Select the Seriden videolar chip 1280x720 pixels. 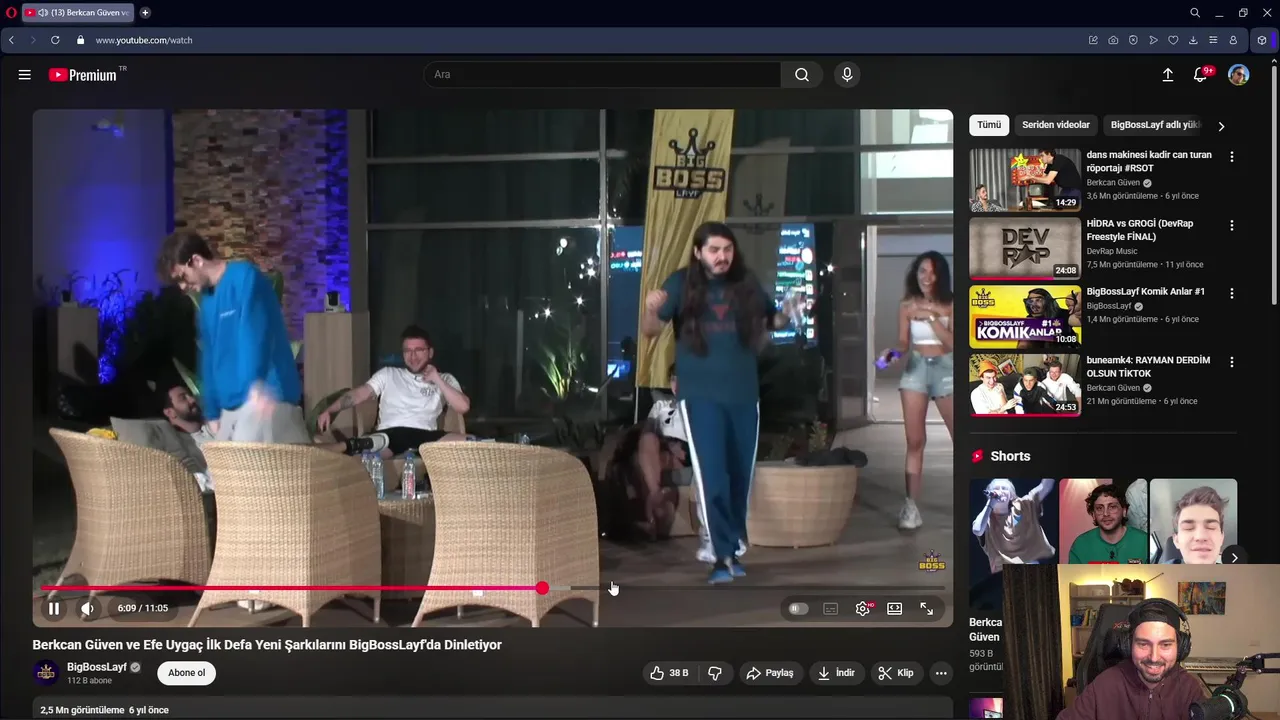coord(1056,125)
